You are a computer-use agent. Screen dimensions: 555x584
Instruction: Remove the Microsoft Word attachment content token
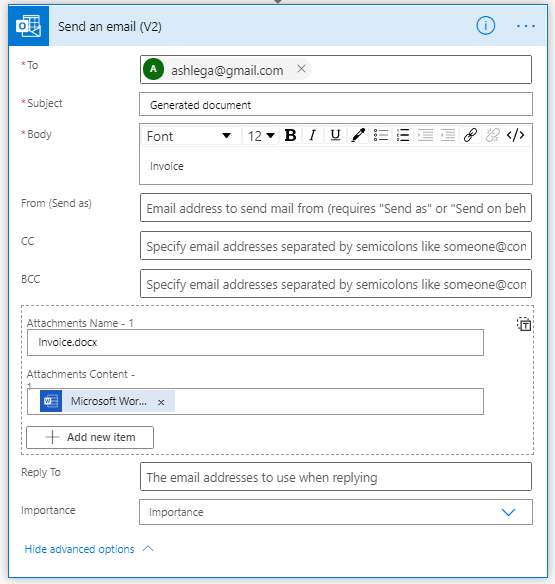click(x=161, y=402)
